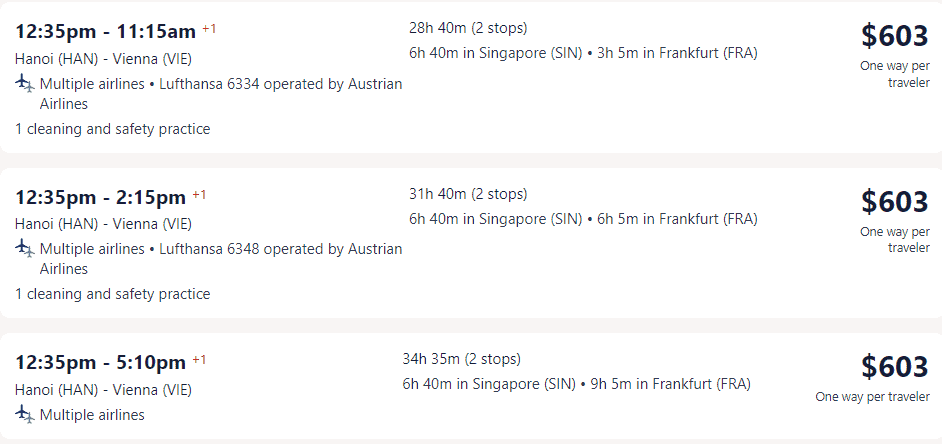Click the airplane icon on the 5:10pm flight
The width and height of the screenshot is (942, 444).
[25, 414]
